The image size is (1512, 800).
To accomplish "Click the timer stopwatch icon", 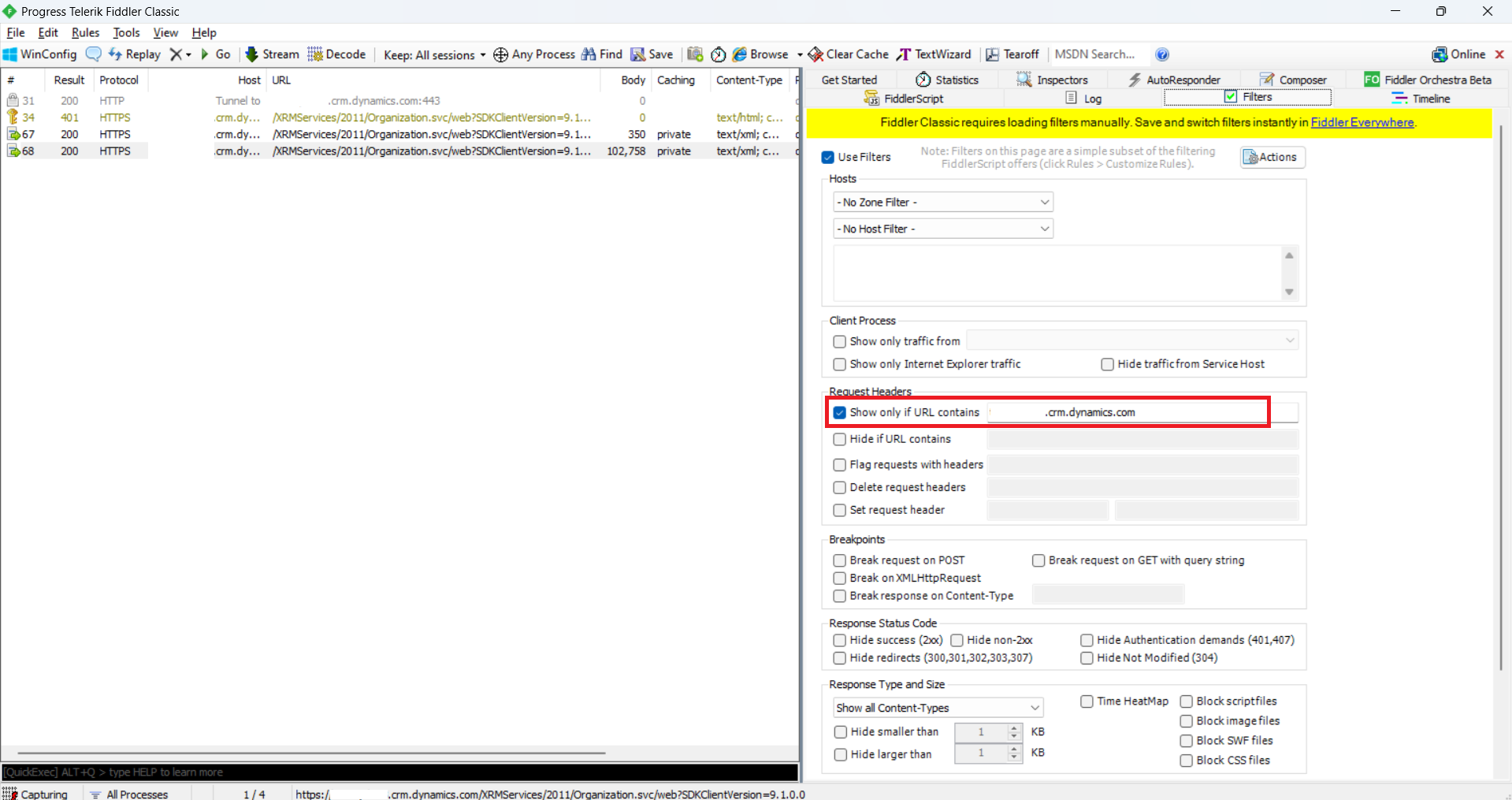I will [718, 54].
